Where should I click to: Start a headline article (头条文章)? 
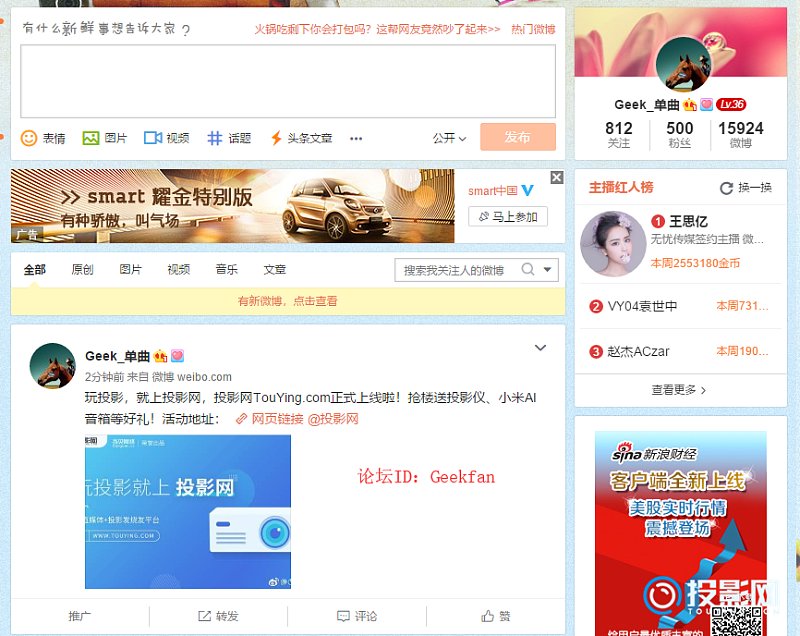(x=301, y=138)
